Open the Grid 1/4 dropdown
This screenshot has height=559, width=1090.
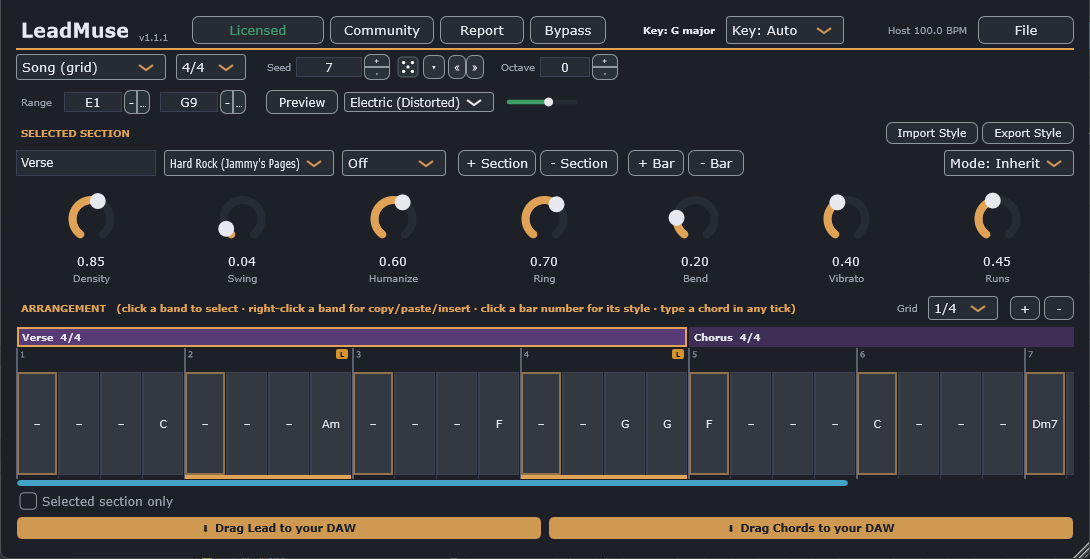pyautogui.click(x=963, y=308)
